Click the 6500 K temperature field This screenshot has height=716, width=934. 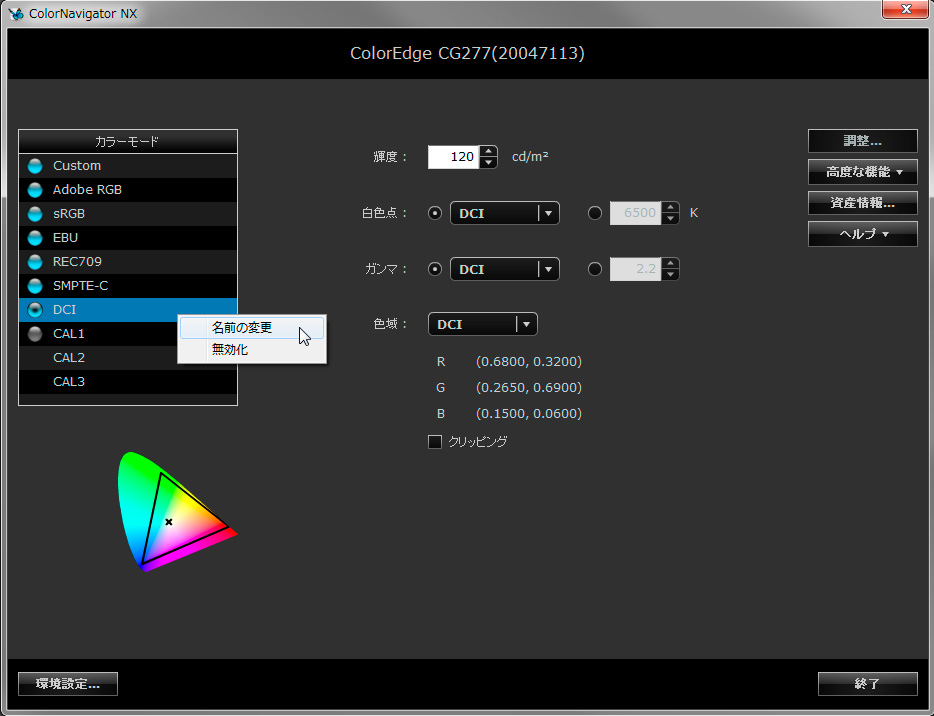point(636,213)
